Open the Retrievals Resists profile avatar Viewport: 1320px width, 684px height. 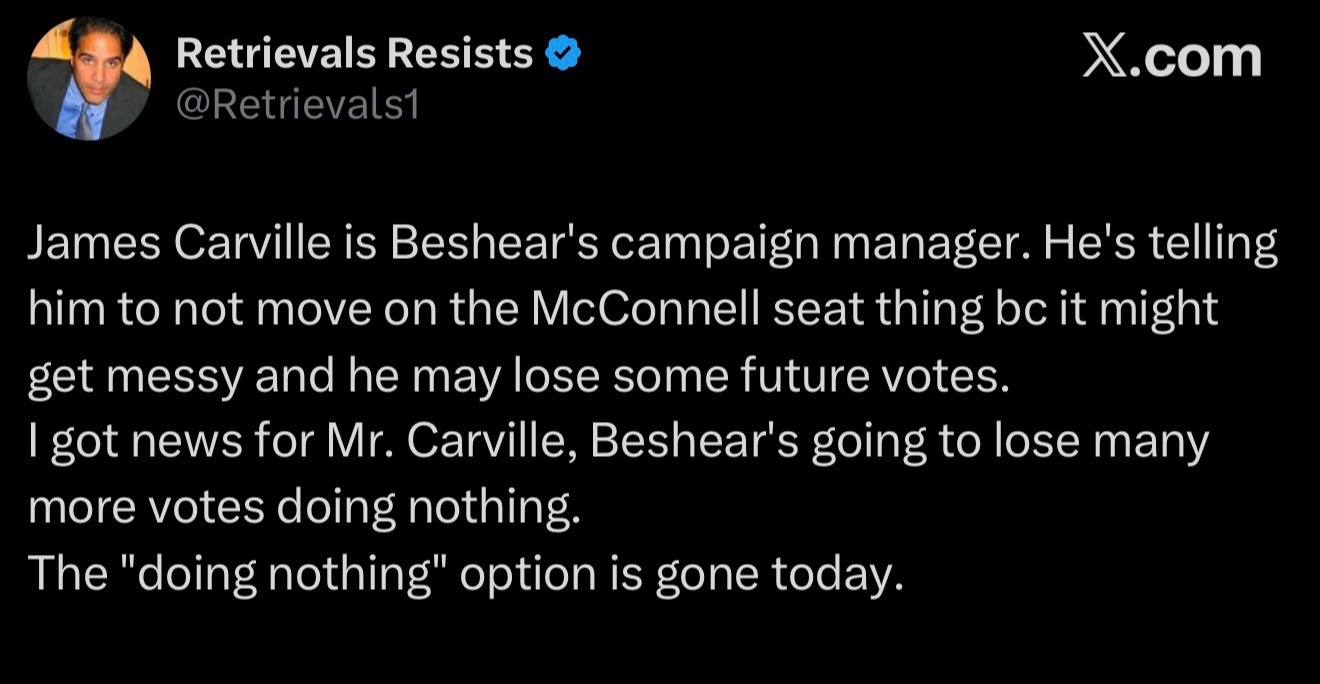coord(89,79)
